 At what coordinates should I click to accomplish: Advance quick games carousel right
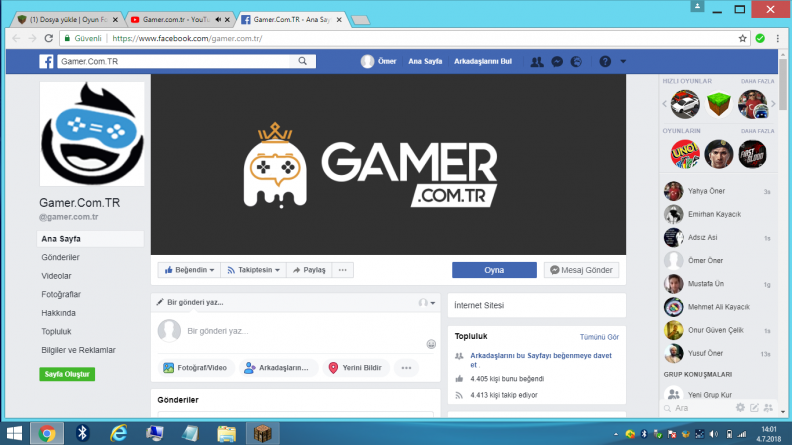(773, 104)
